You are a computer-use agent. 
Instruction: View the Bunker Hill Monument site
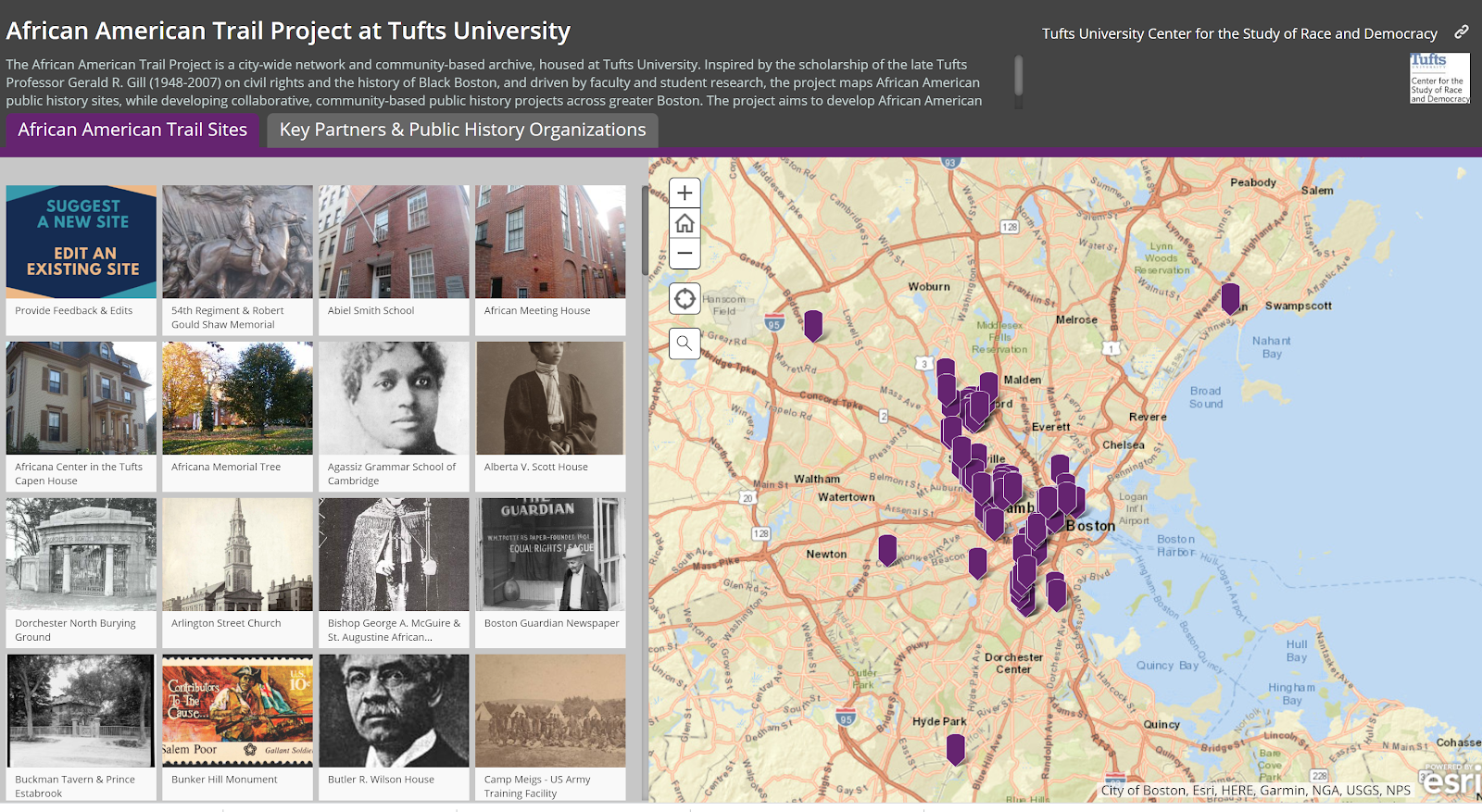tap(238, 728)
